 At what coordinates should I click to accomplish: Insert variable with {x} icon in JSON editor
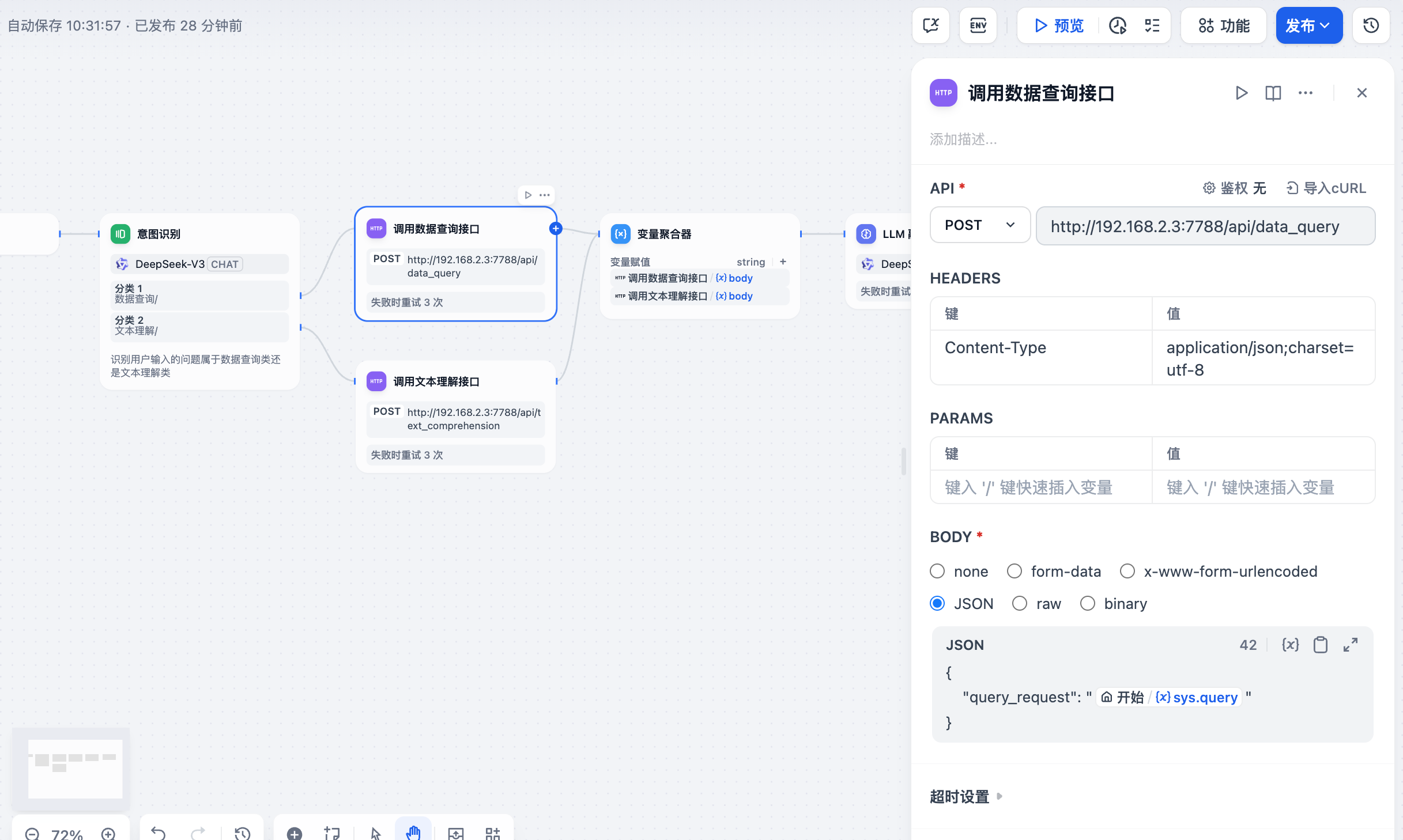(1290, 645)
